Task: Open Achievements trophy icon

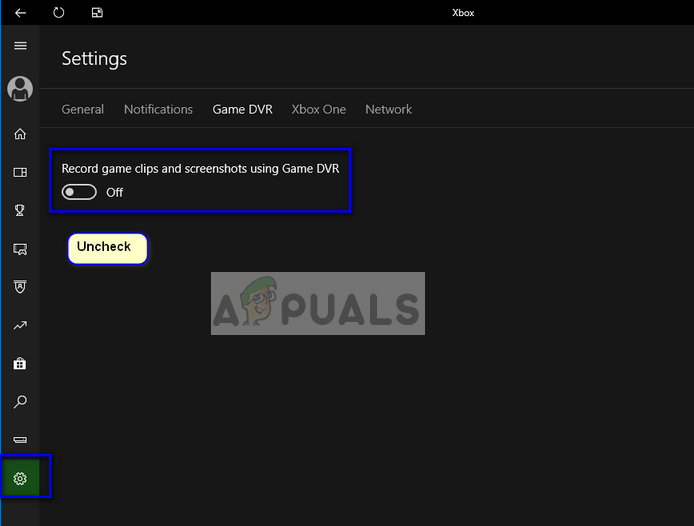Action: coord(20,210)
